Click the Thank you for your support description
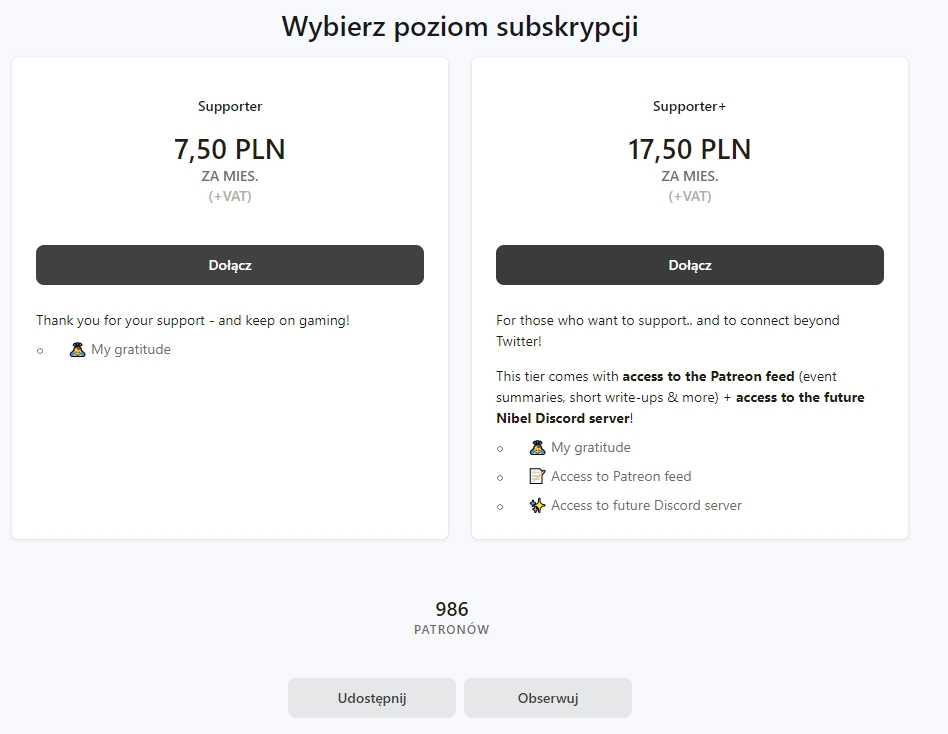Viewport: 948px width, 734px height. 193,321
